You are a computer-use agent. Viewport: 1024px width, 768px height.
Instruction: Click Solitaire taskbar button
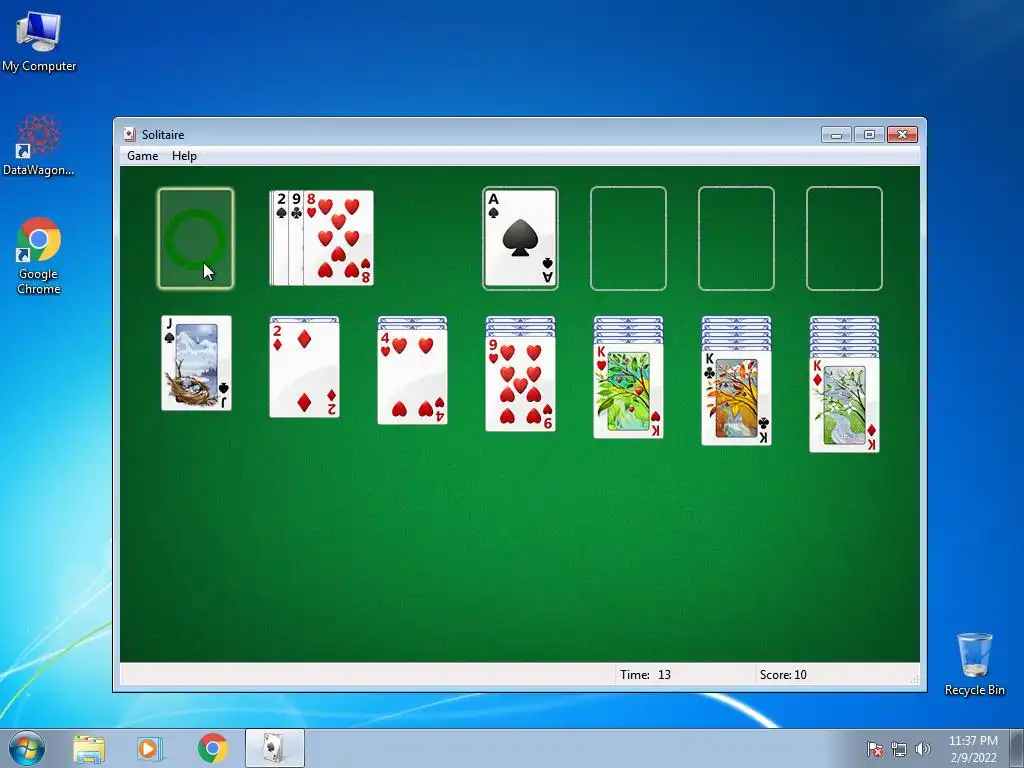click(x=274, y=748)
